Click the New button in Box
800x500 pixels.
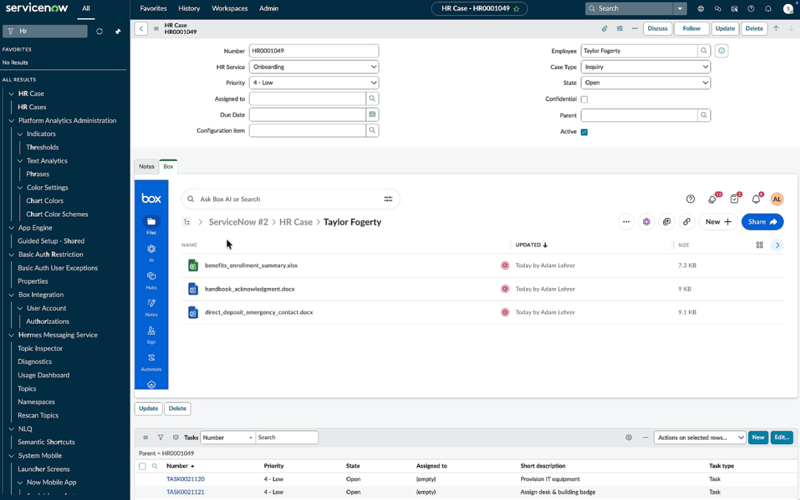[x=718, y=222]
